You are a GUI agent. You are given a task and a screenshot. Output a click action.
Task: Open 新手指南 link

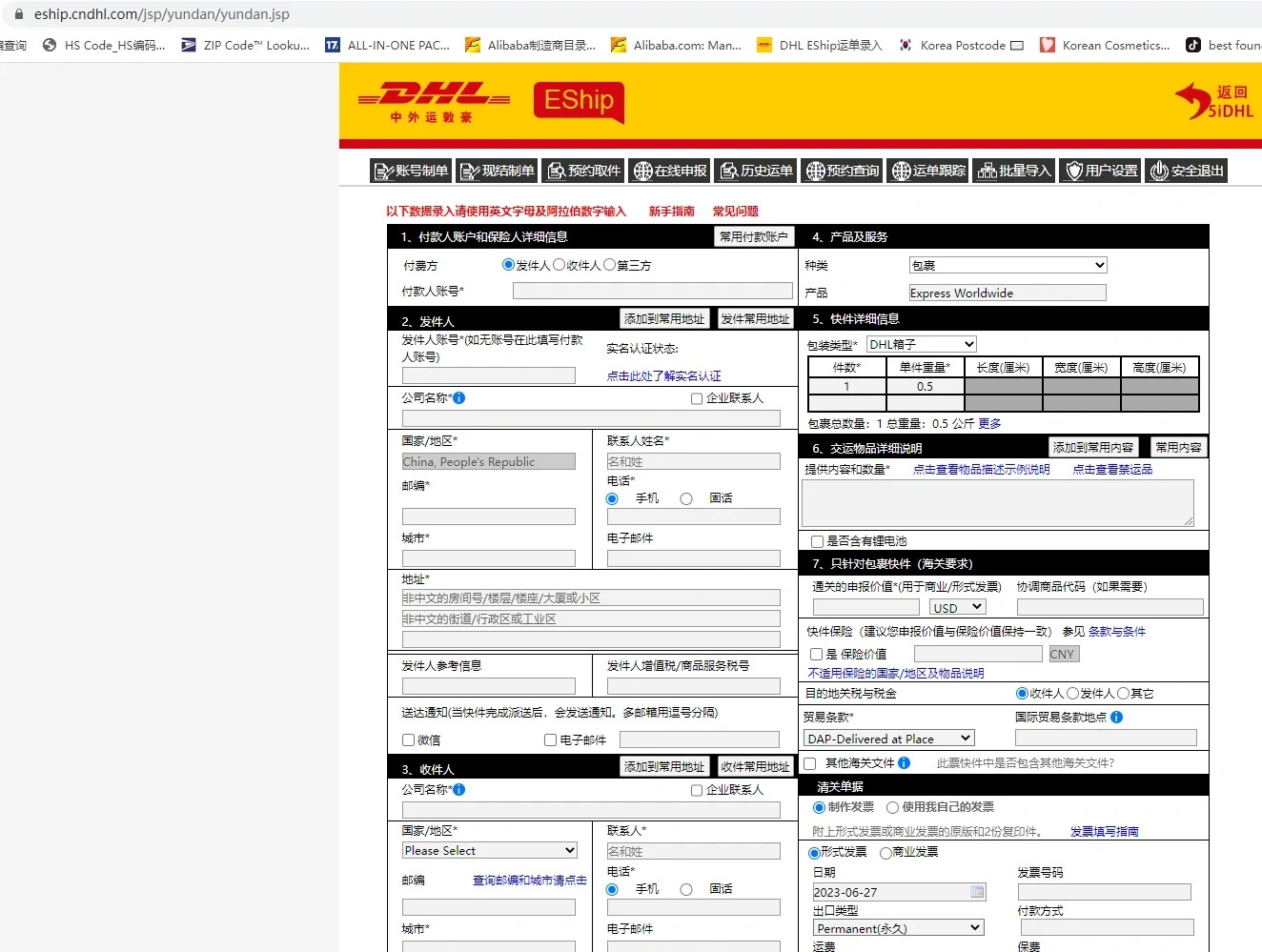point(672,211)
